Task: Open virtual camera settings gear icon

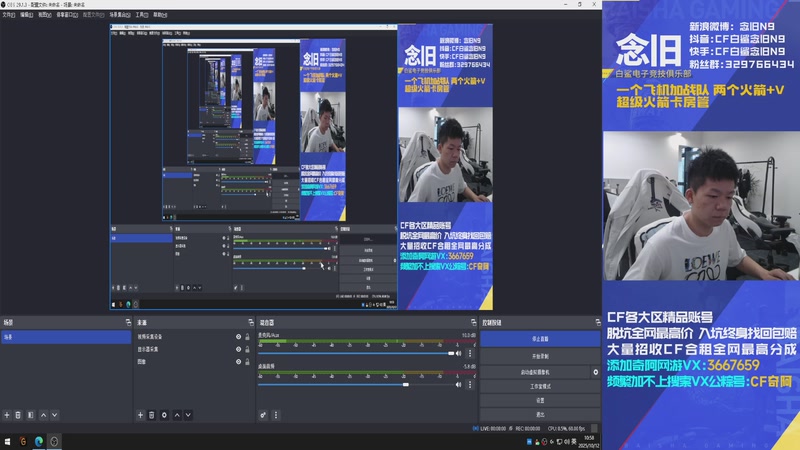Action: tap(595, 372)
